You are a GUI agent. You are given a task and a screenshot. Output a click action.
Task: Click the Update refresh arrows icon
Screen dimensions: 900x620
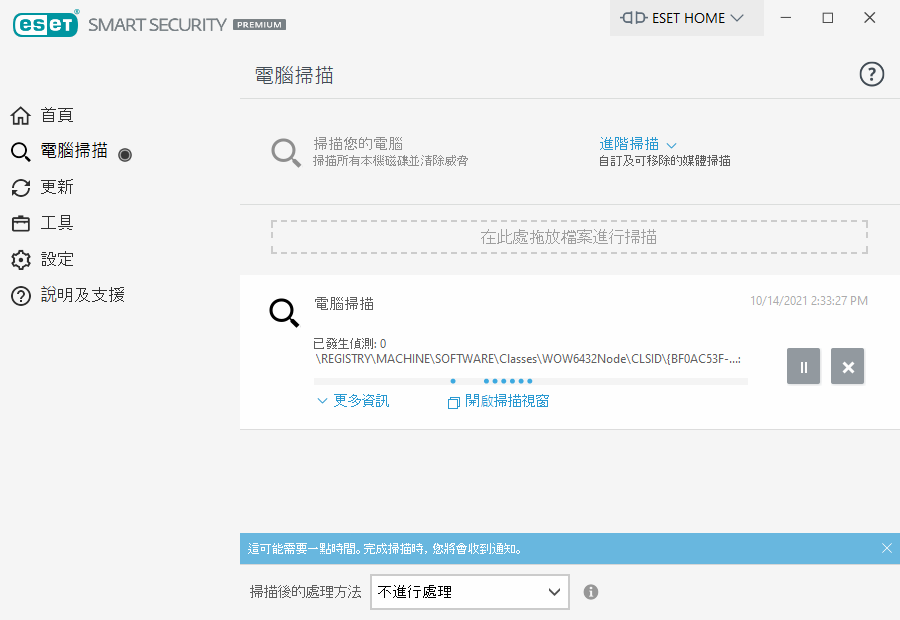[20, 188]
